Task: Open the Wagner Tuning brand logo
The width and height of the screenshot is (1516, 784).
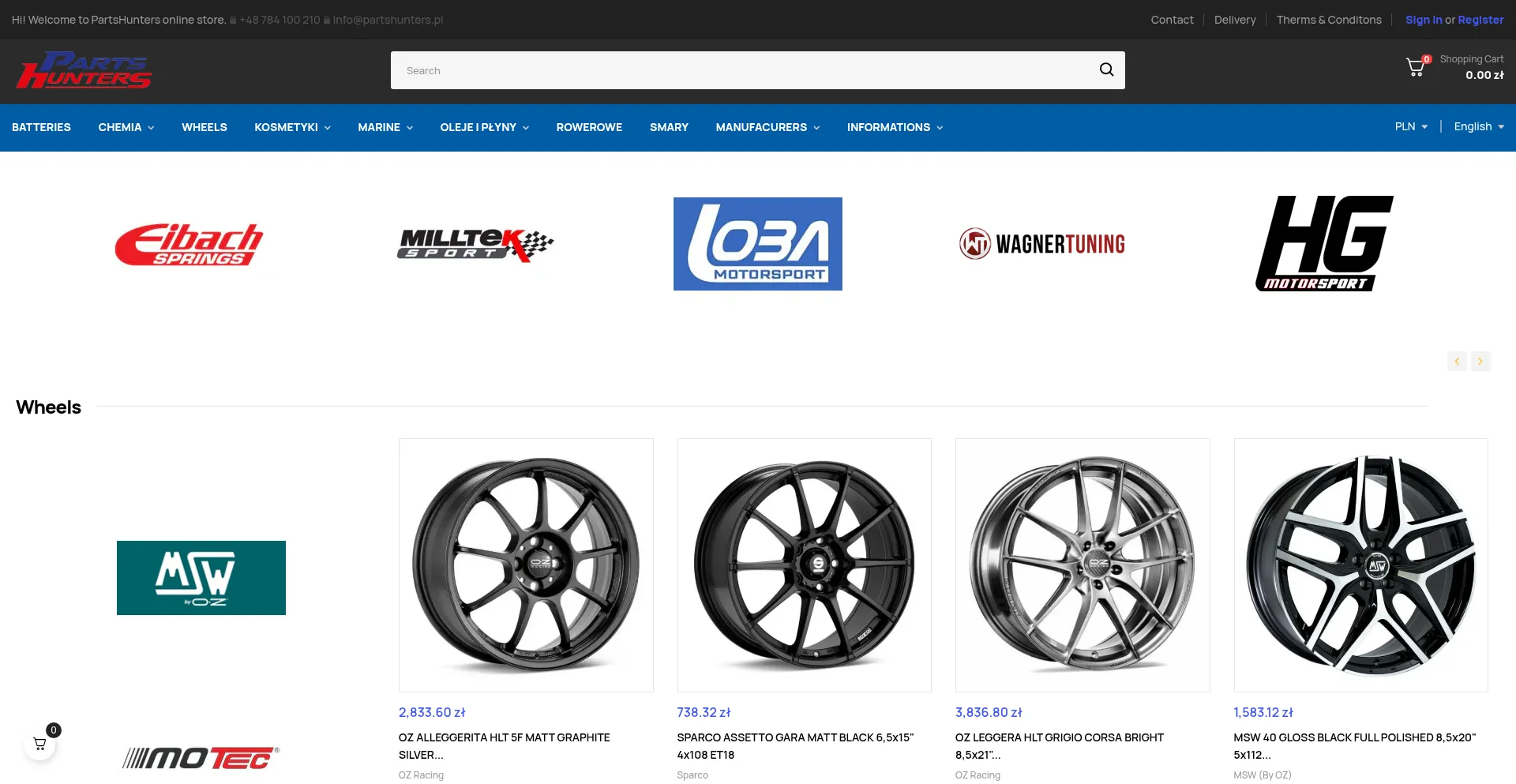Action: pyautogui.click(x=1041, y=244)
